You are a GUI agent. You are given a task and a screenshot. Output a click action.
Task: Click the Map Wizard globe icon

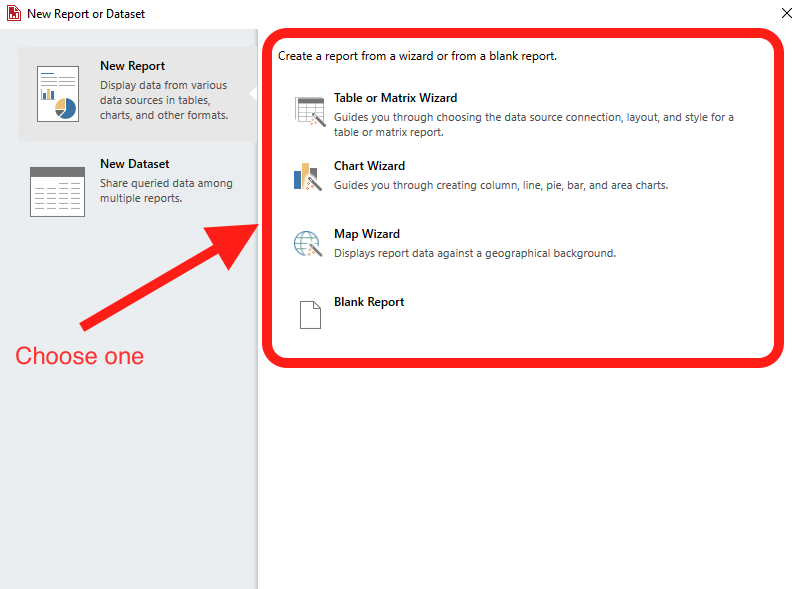(x=307, y=244)
